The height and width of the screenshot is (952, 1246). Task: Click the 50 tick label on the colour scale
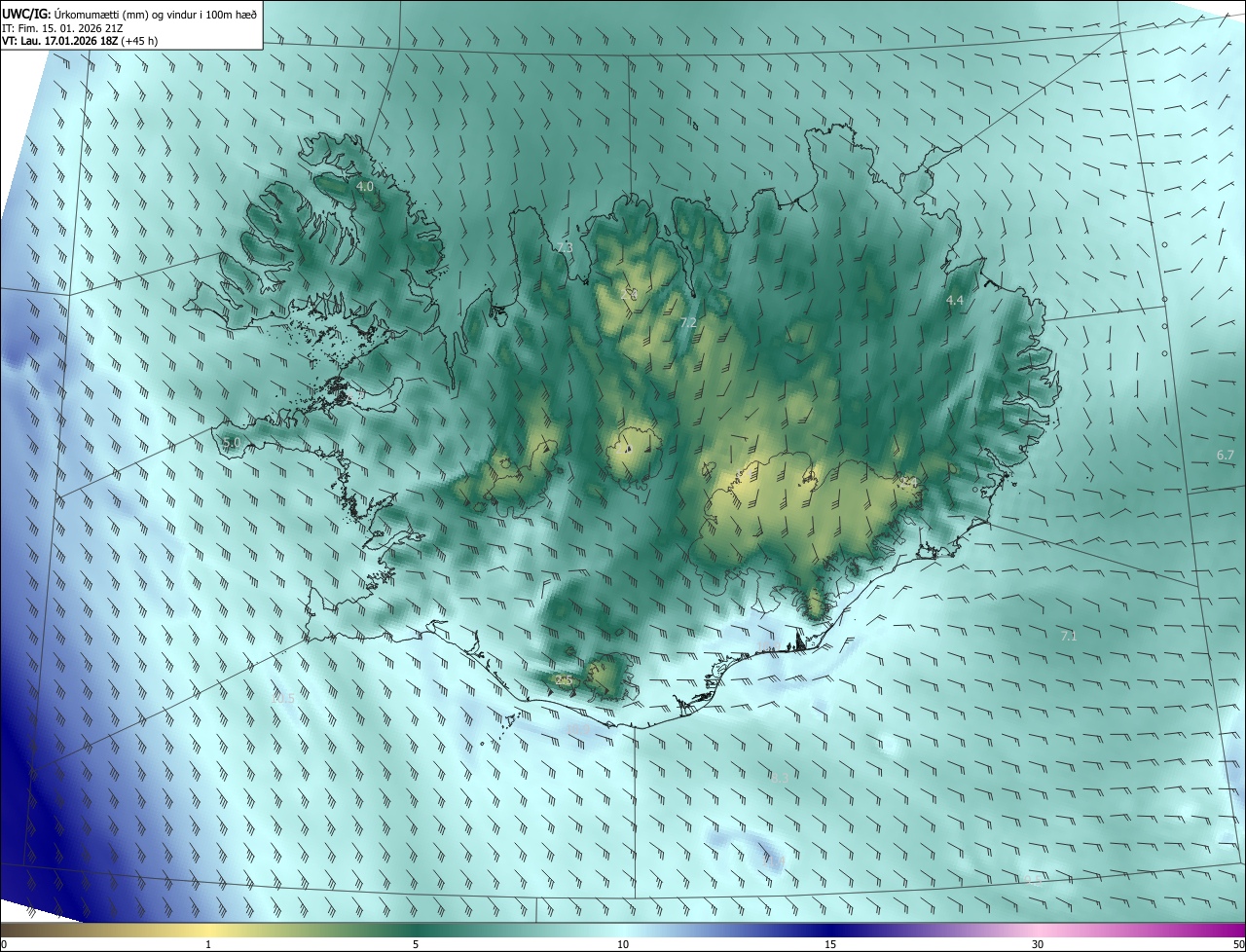tap(1237, 944)
